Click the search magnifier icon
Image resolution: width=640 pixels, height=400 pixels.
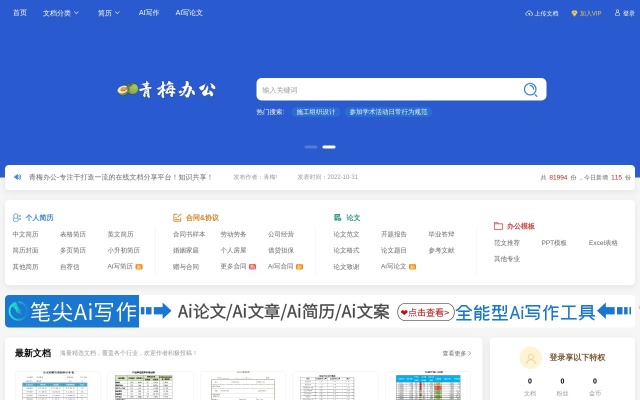click(x=530, y=90)
